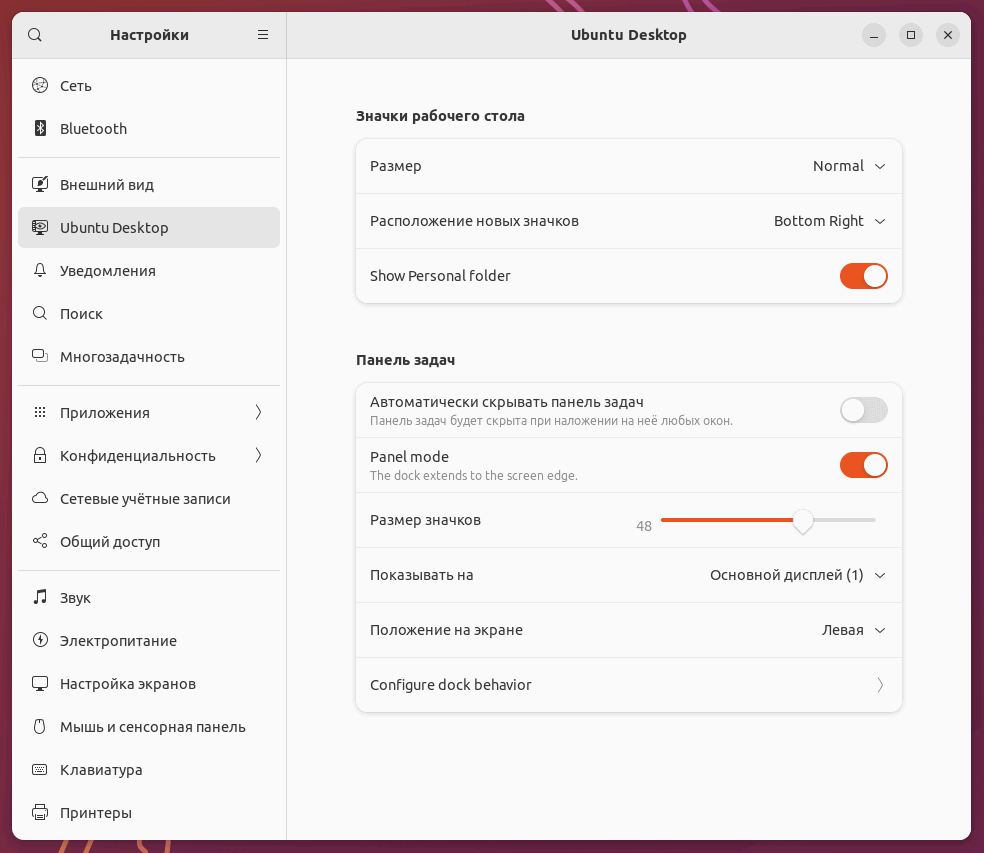The image size is (984, 853).
Task: Turn off Panel mode switch
Action: coord(863,465)
